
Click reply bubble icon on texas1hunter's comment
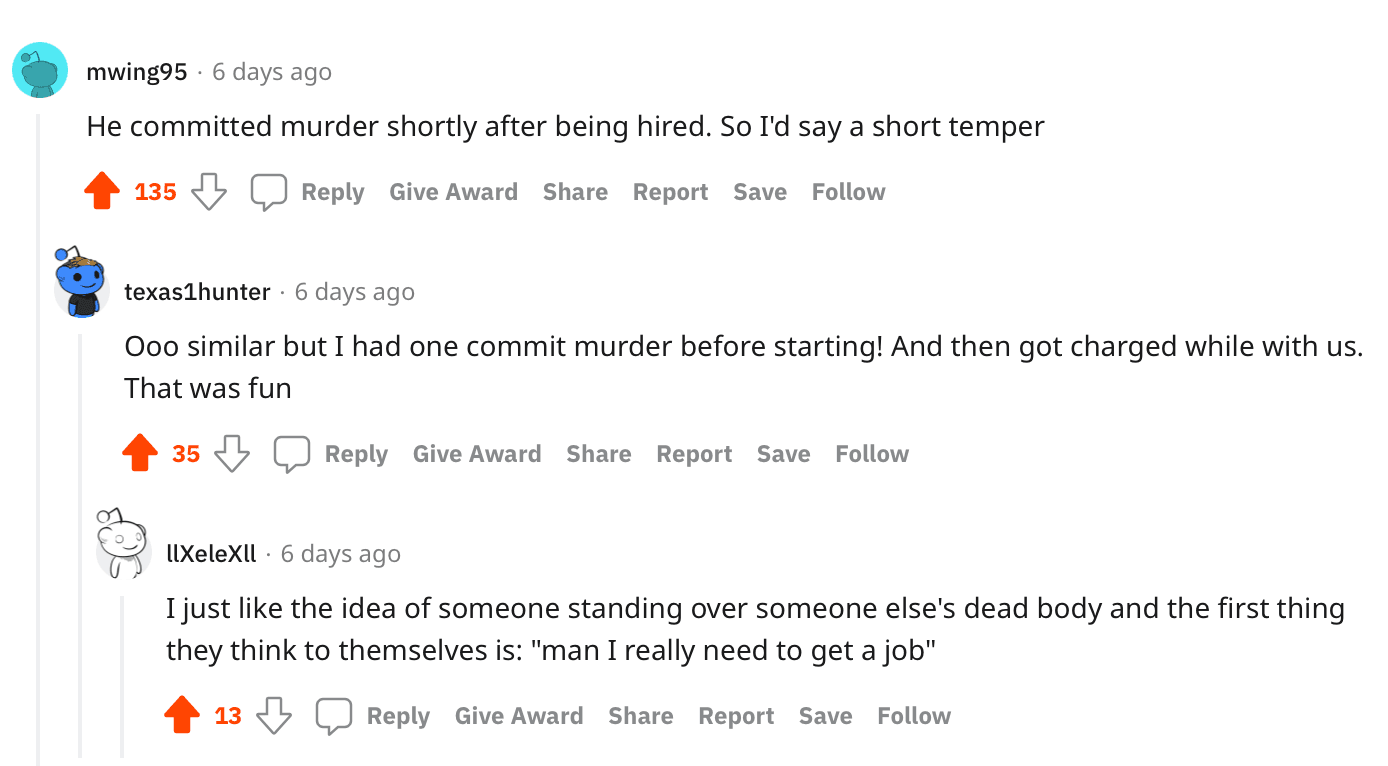click(x=292, y=454)
